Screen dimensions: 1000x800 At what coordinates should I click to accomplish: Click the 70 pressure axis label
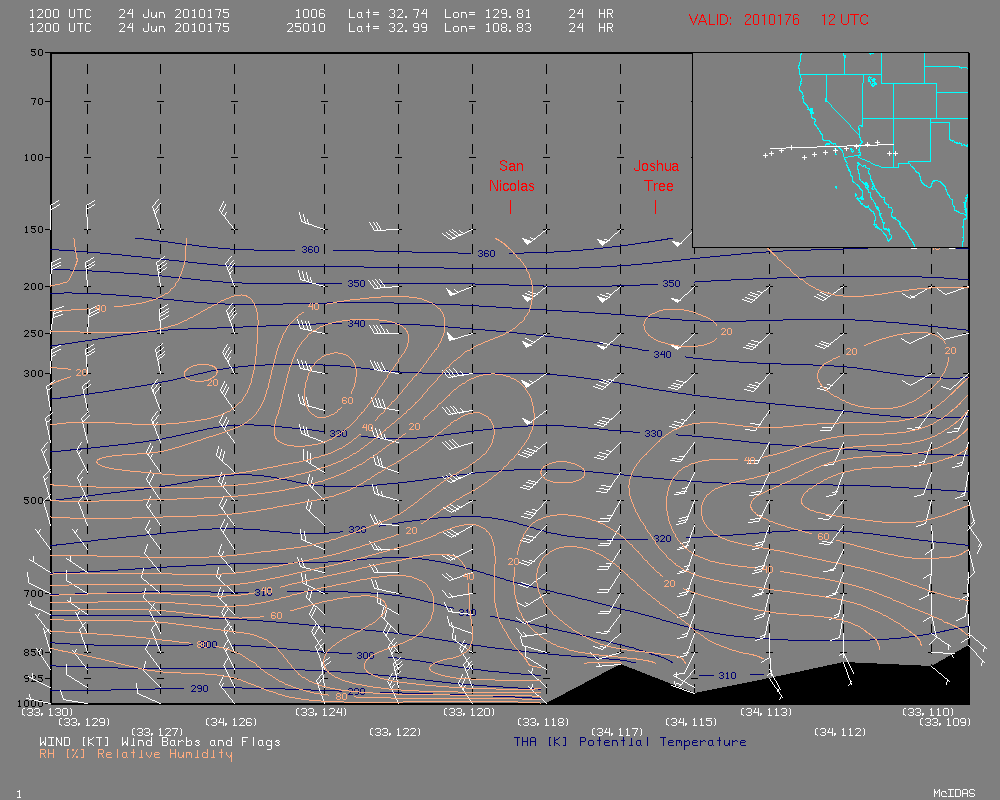click(x=37, y=101)
